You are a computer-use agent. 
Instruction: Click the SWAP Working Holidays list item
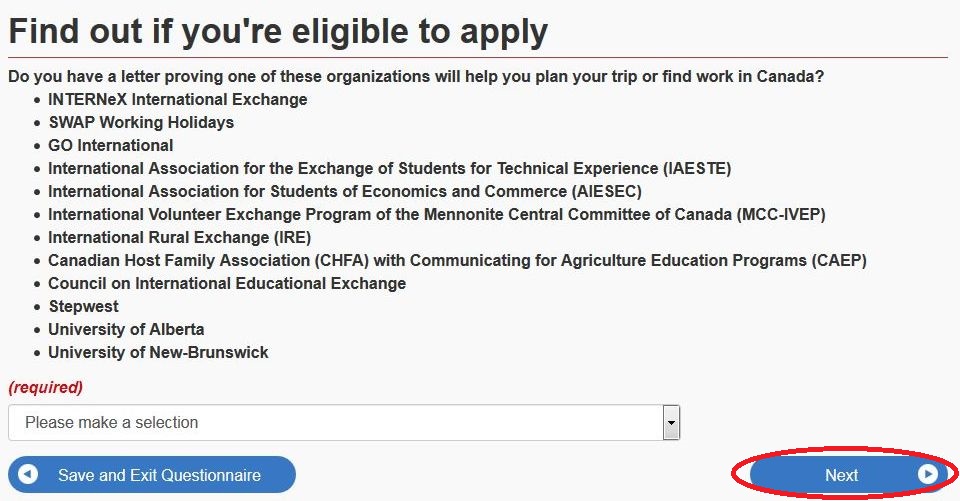click(141, 122)
